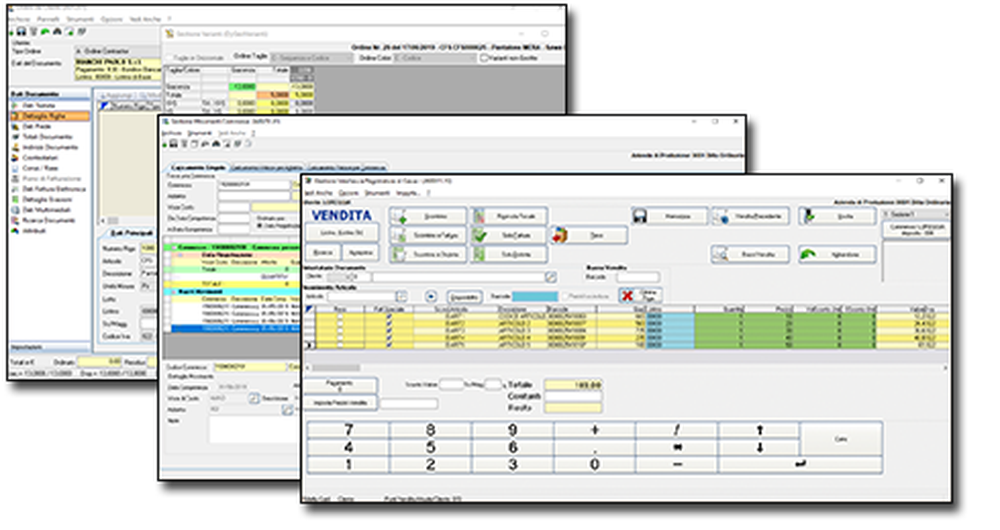Click the yellow Totale value field

[573, 385]
